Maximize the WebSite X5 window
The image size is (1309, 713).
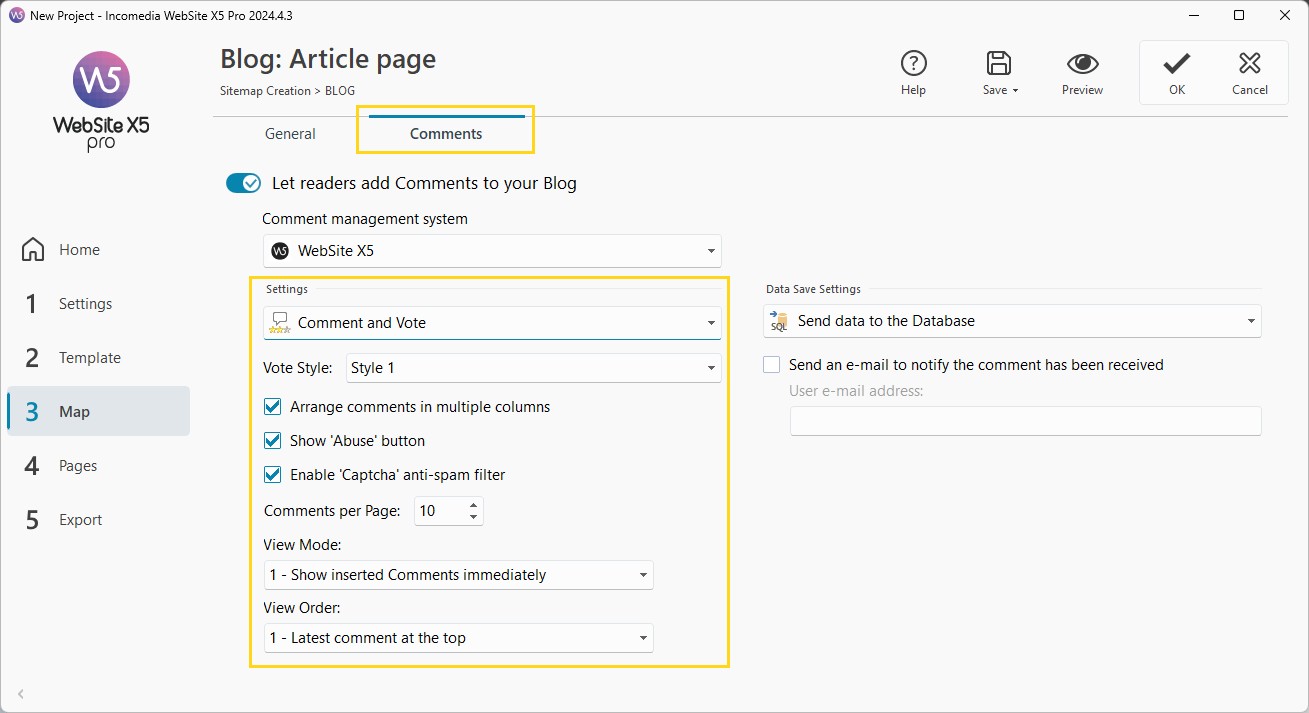coord(1239,16)
